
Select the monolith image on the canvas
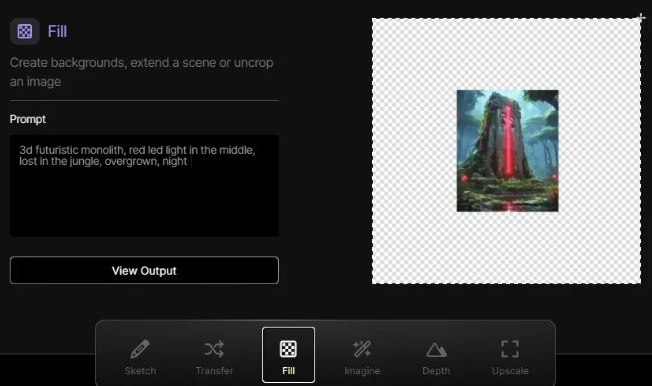(507, 151)
